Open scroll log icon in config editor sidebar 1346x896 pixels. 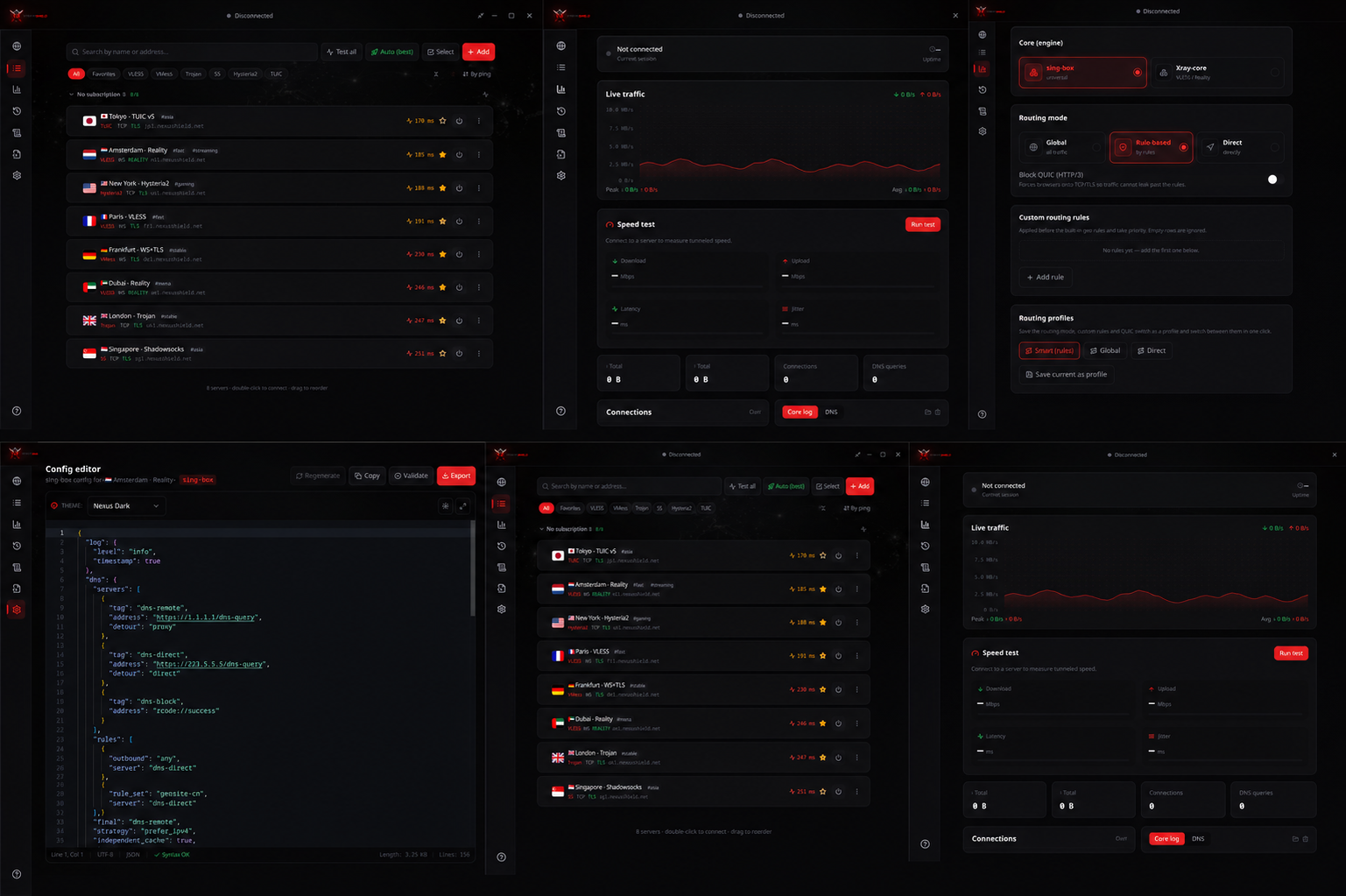[17, 567]
